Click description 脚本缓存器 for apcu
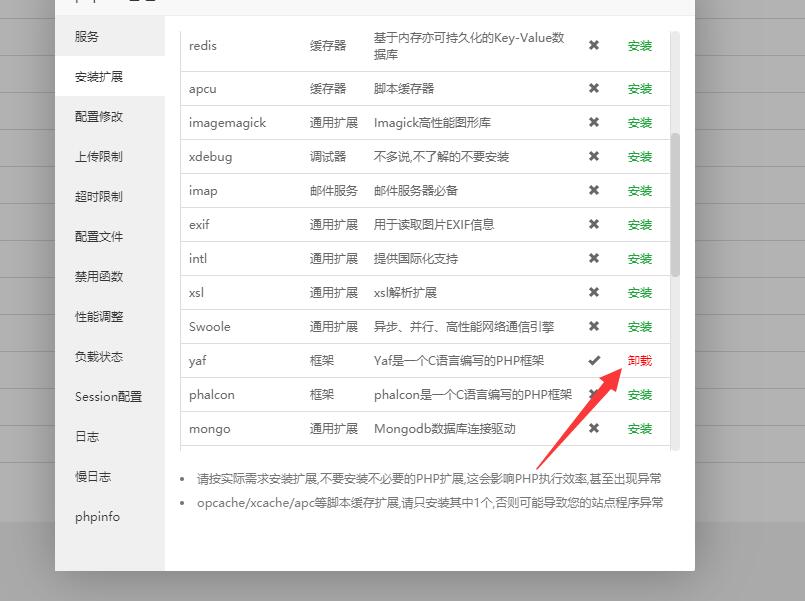Image resolution: width=805 pixels, height=601 pixels. click(404, 89)
